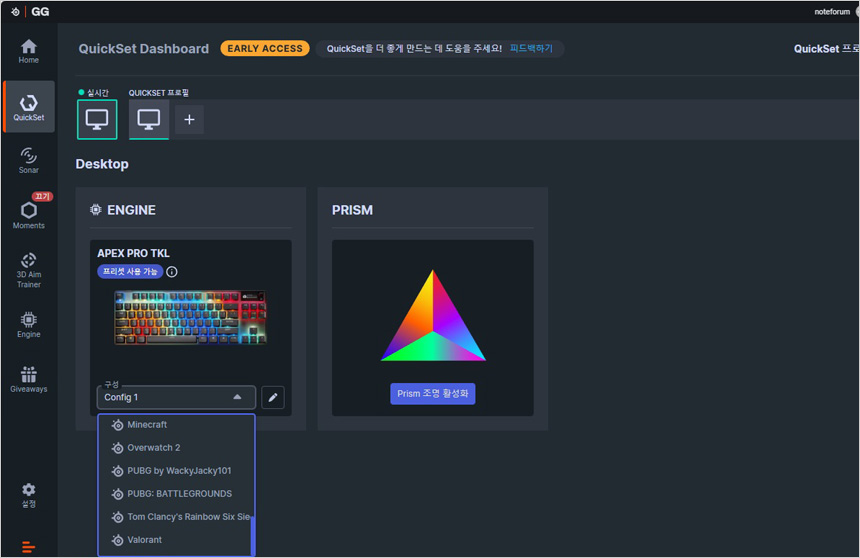
Task: Choose Overwatch 2 config from list
Action: pos(176,448)
